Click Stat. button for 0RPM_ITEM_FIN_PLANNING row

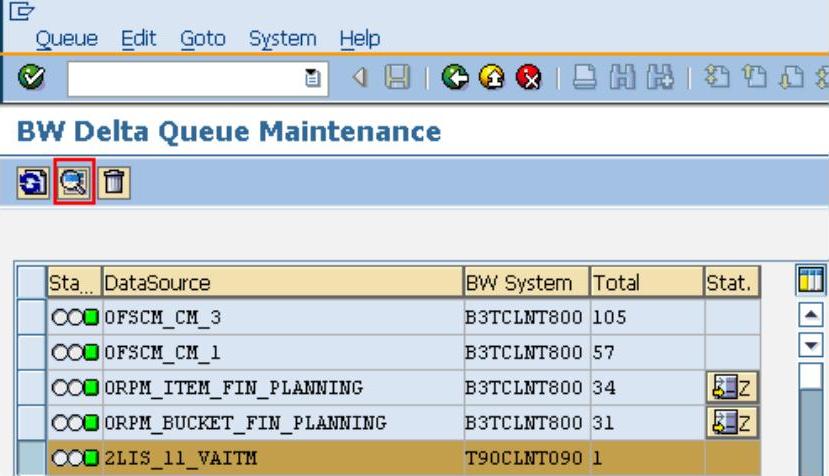point(731,387)
